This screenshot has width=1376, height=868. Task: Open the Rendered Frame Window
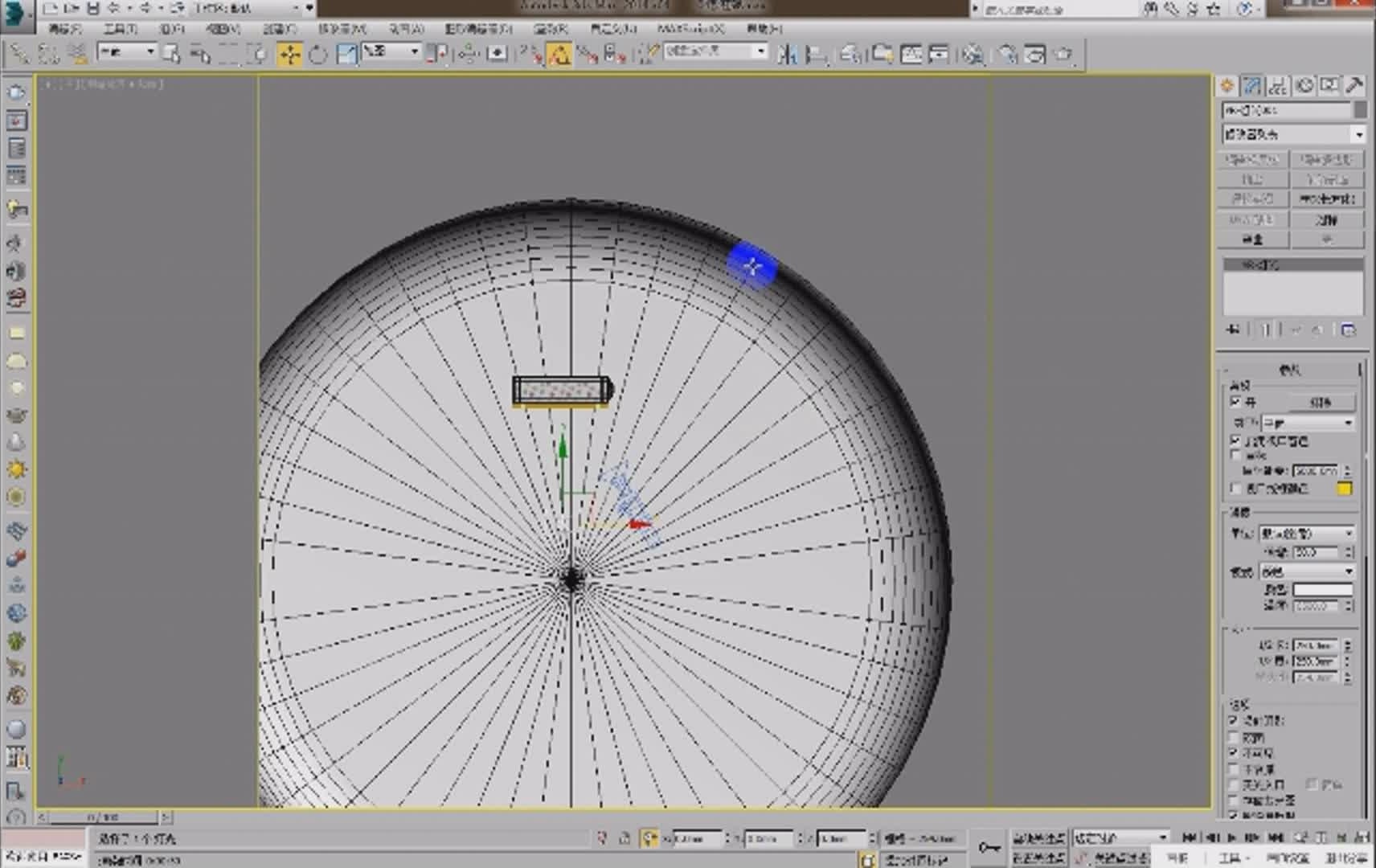tap(1036, 54)
